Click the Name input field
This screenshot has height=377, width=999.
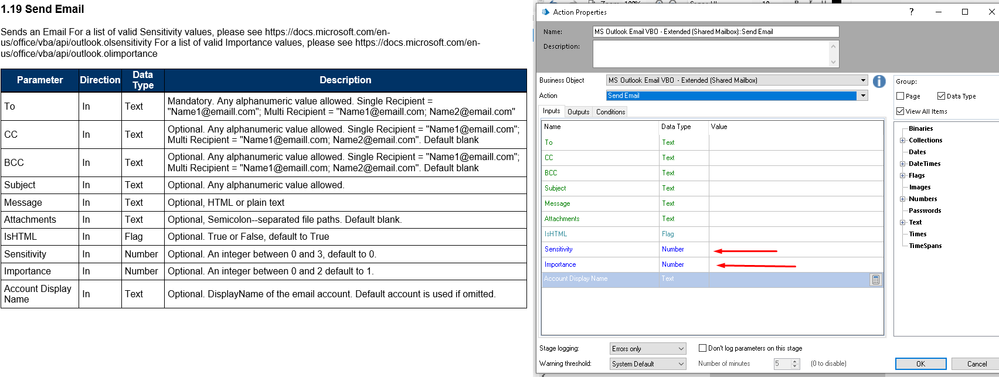click(x=715, y=32)
